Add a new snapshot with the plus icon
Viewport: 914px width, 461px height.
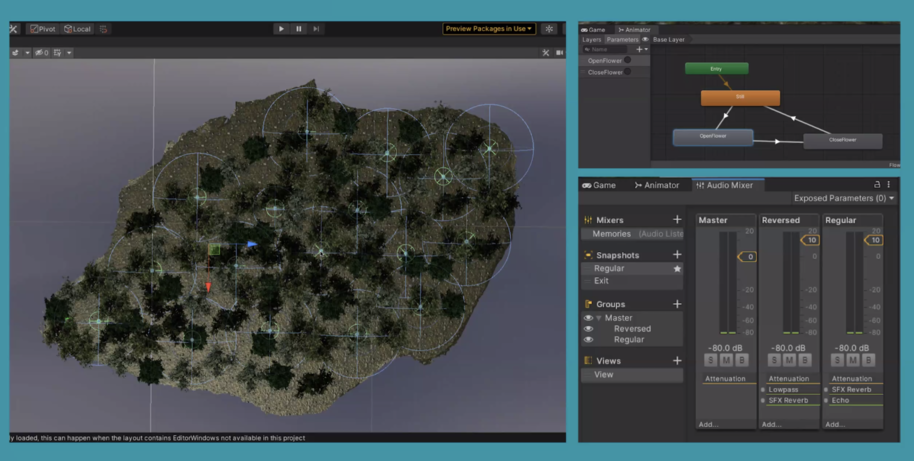coord(677,255)
